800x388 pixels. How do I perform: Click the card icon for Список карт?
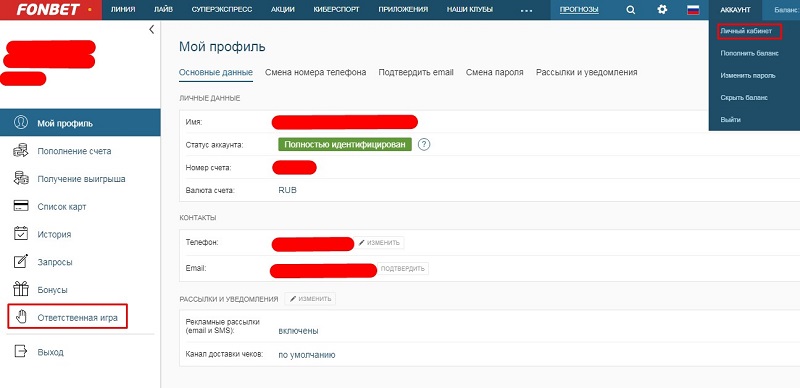tap(20, 206)
